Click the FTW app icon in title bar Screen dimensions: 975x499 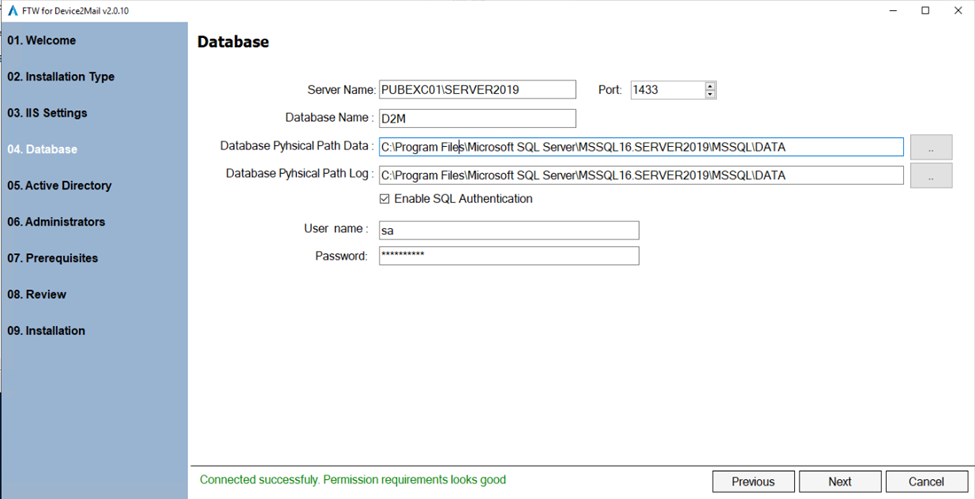coord(11,10)
